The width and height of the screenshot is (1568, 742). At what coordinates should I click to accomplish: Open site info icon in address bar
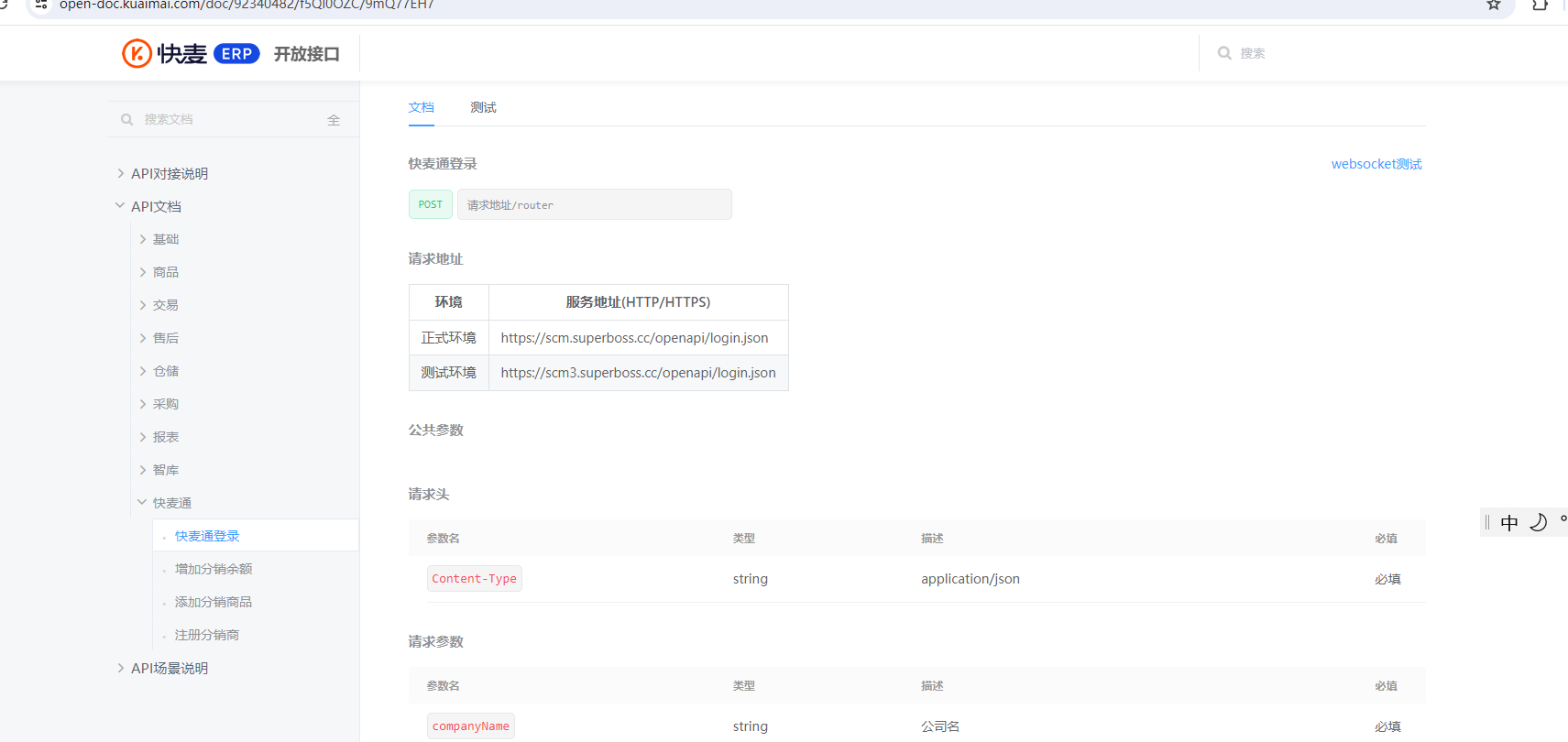point(41,5)
